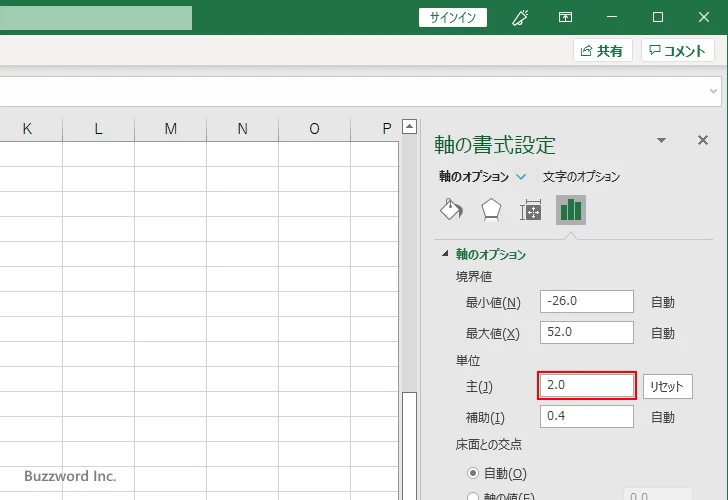The height and width of the screenshot is (500, 728).
Task: Open the Size & Properties tab icon
Action: pyautogui.click(x=531, y=210)
